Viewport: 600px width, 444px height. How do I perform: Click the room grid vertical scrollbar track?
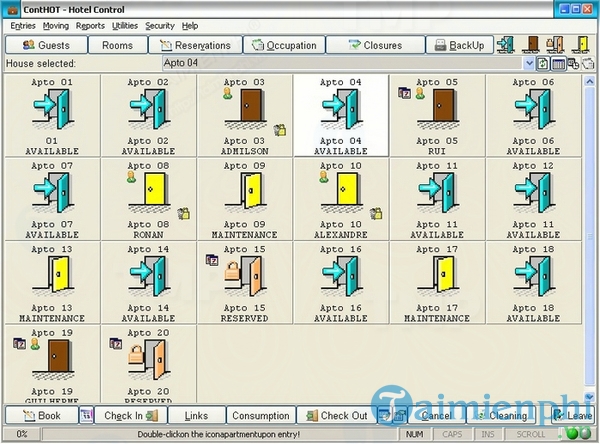click(589, 235)
